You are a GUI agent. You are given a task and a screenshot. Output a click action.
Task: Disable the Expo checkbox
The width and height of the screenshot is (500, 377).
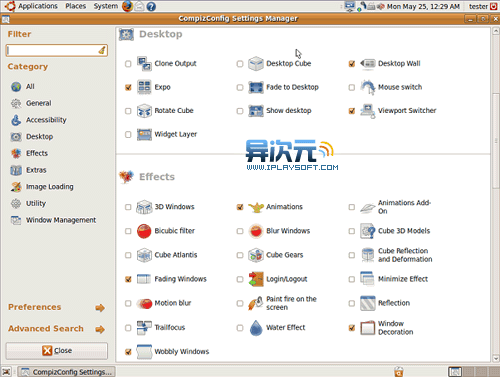128,87
